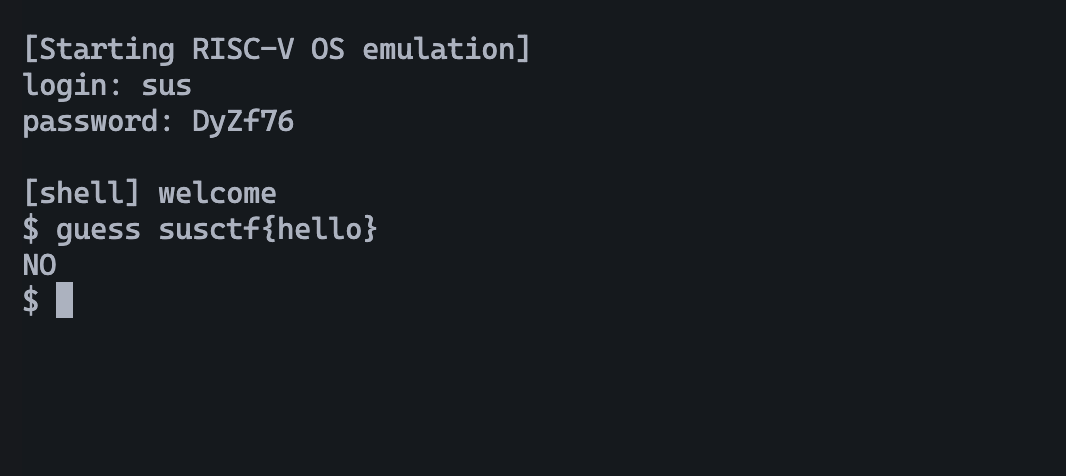Click the "susctf" prefix before the brace
The width and height of the screenshot is (1066, 476).
[208, 229]
